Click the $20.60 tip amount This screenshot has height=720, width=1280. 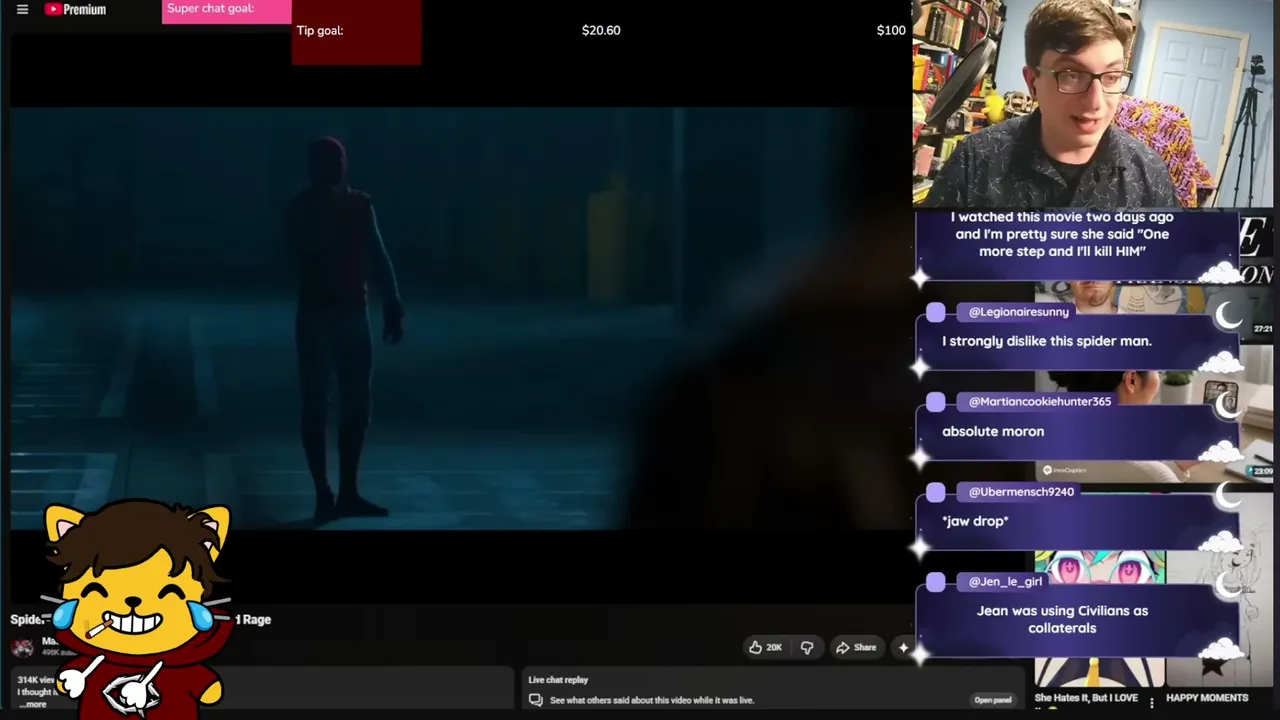point(601,30)
